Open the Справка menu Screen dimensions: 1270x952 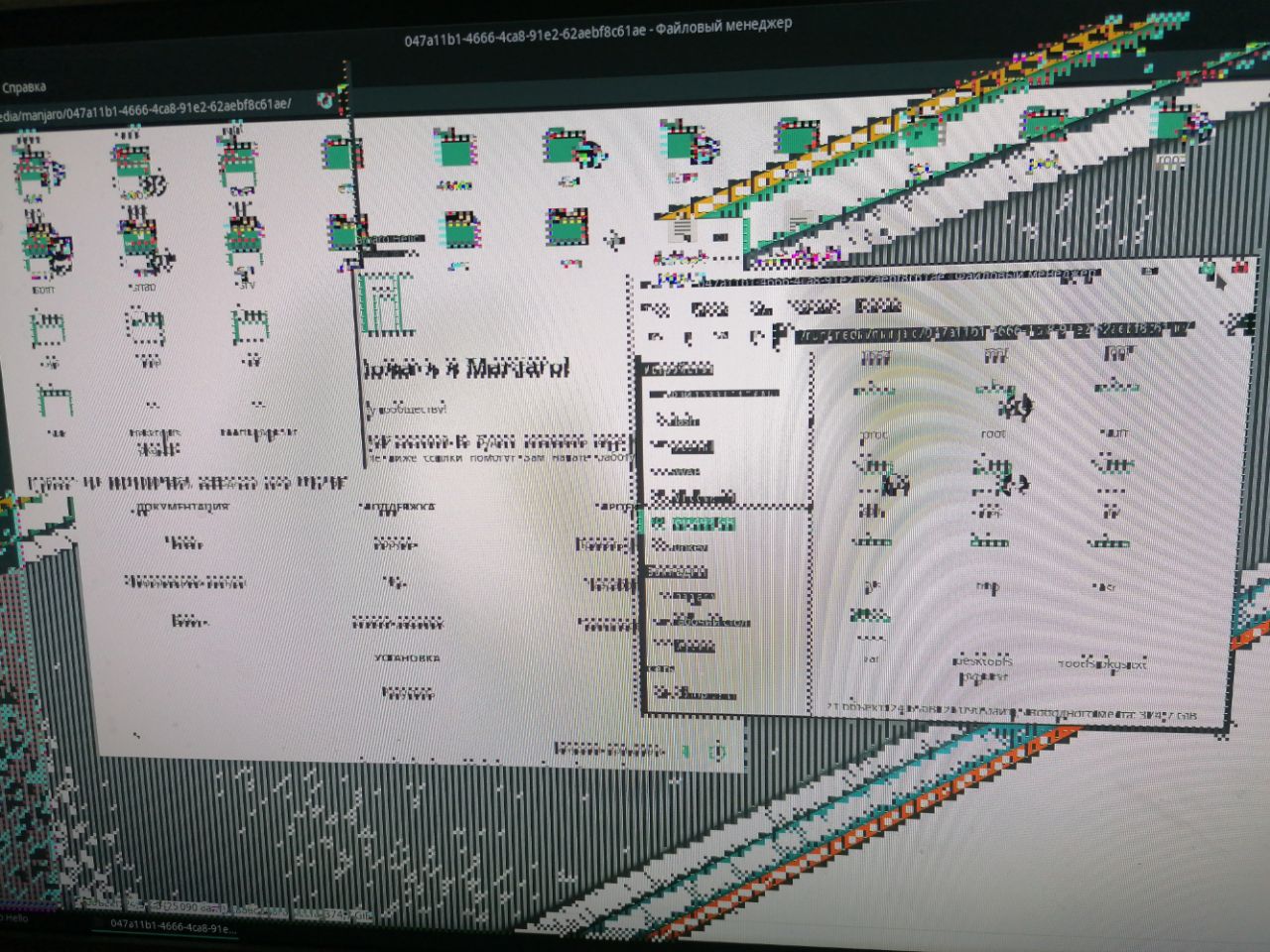click(24, 87)
